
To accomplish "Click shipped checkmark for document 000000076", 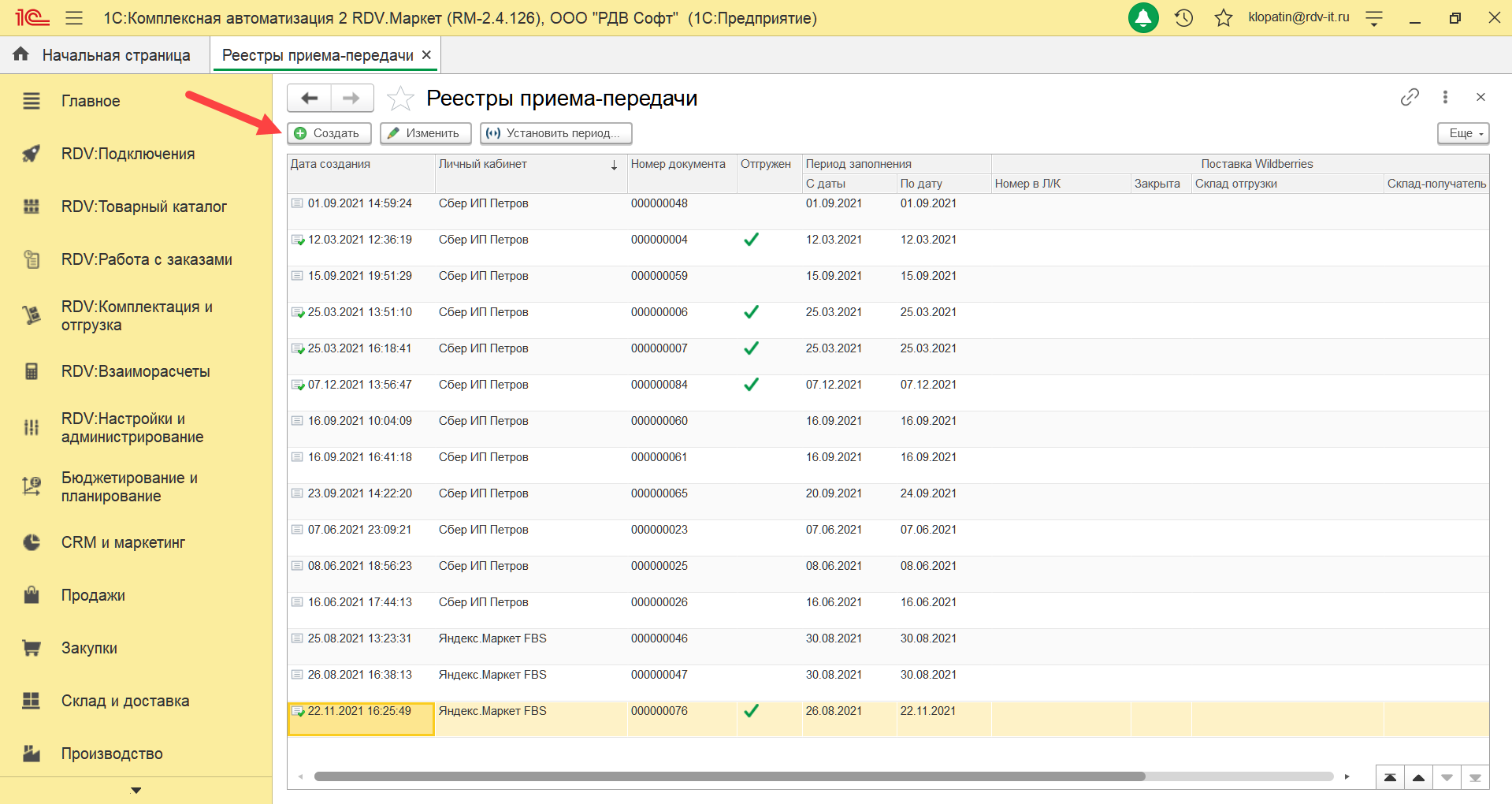I will [x=751, y=711].
